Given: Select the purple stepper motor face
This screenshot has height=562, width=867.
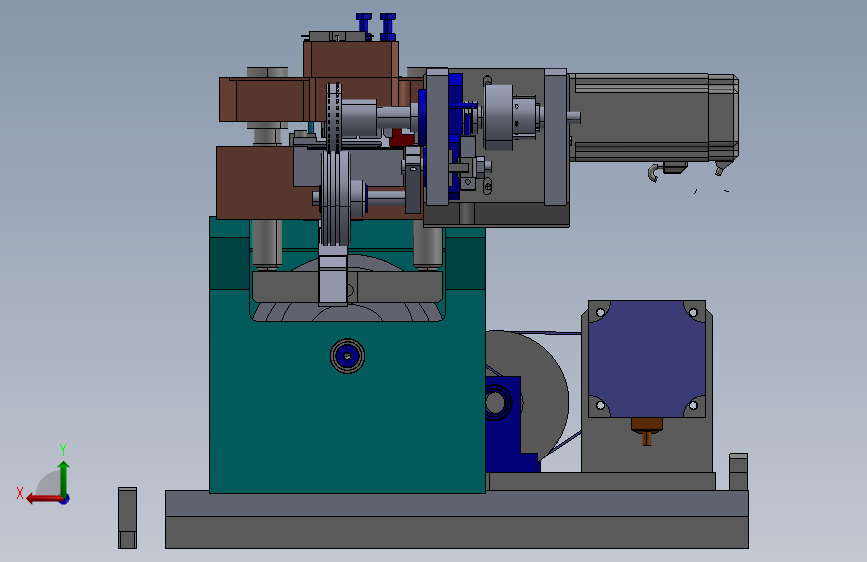Looking at the screenshot, I should (x=646, y=359).
